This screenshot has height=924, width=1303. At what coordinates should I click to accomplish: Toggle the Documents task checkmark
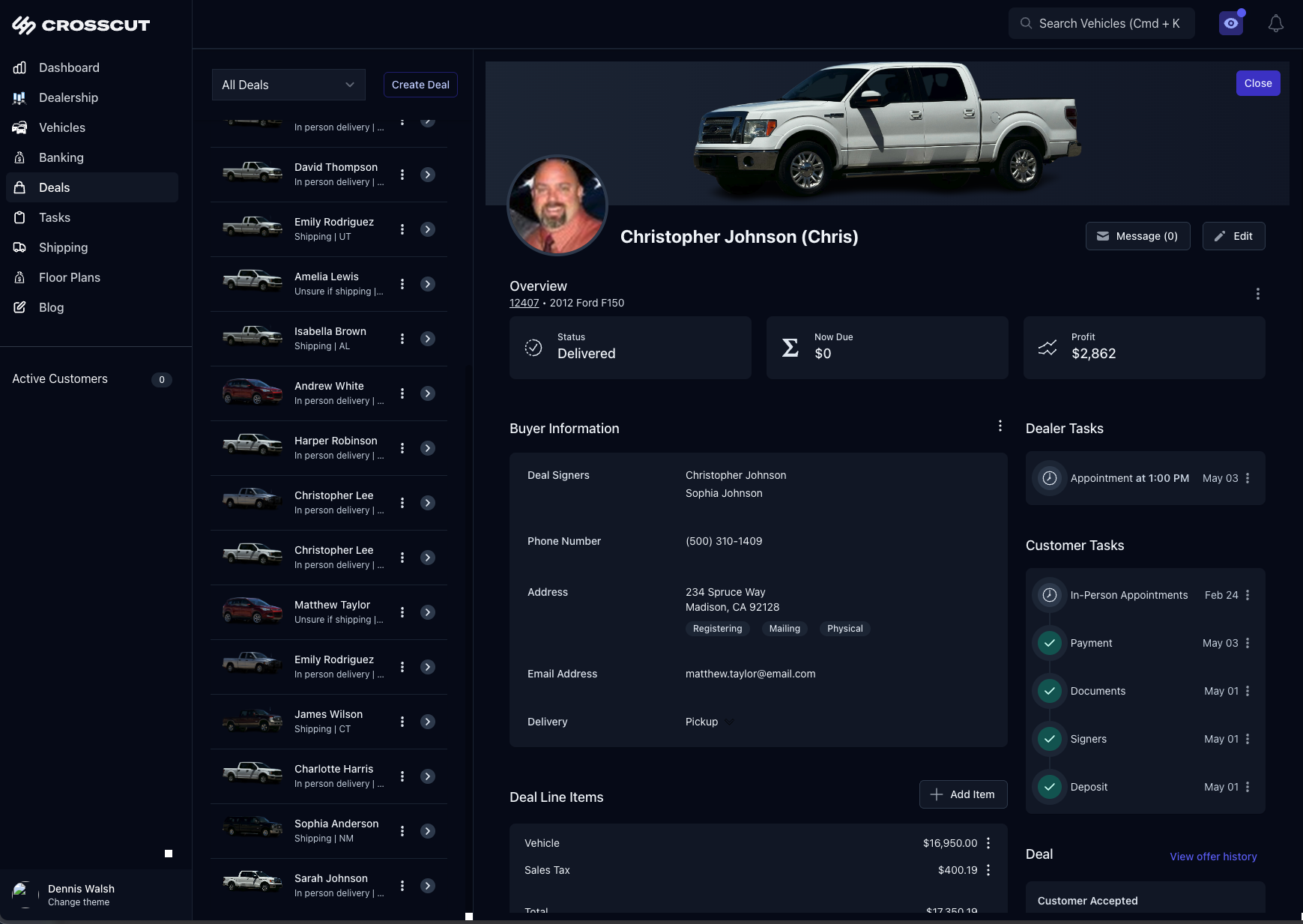[x=1050, y=691]
